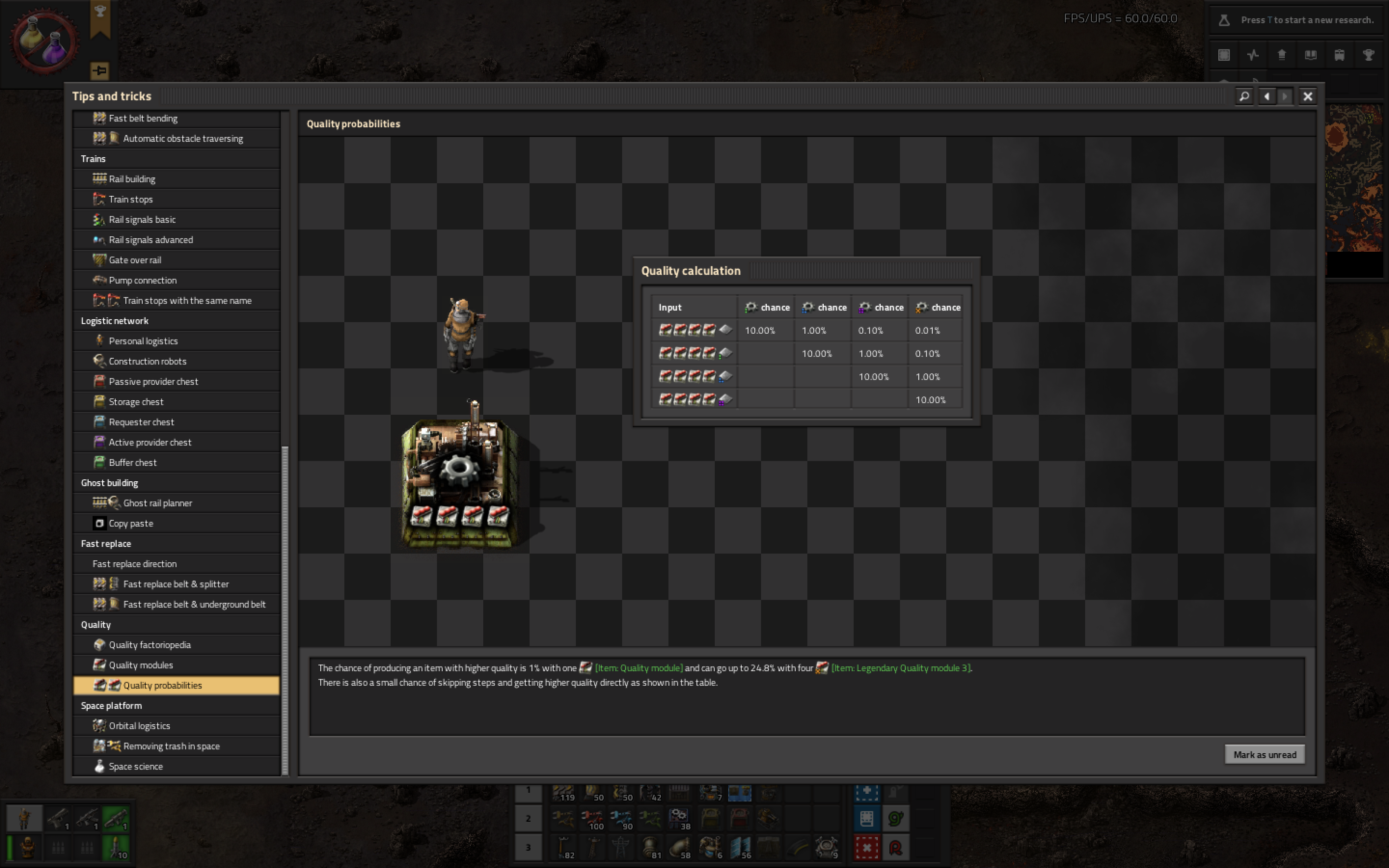The width and height of the screenshot is (1389, 868).
Task: Select quickbar row 2 button
Action: click(x=528, y=819)
